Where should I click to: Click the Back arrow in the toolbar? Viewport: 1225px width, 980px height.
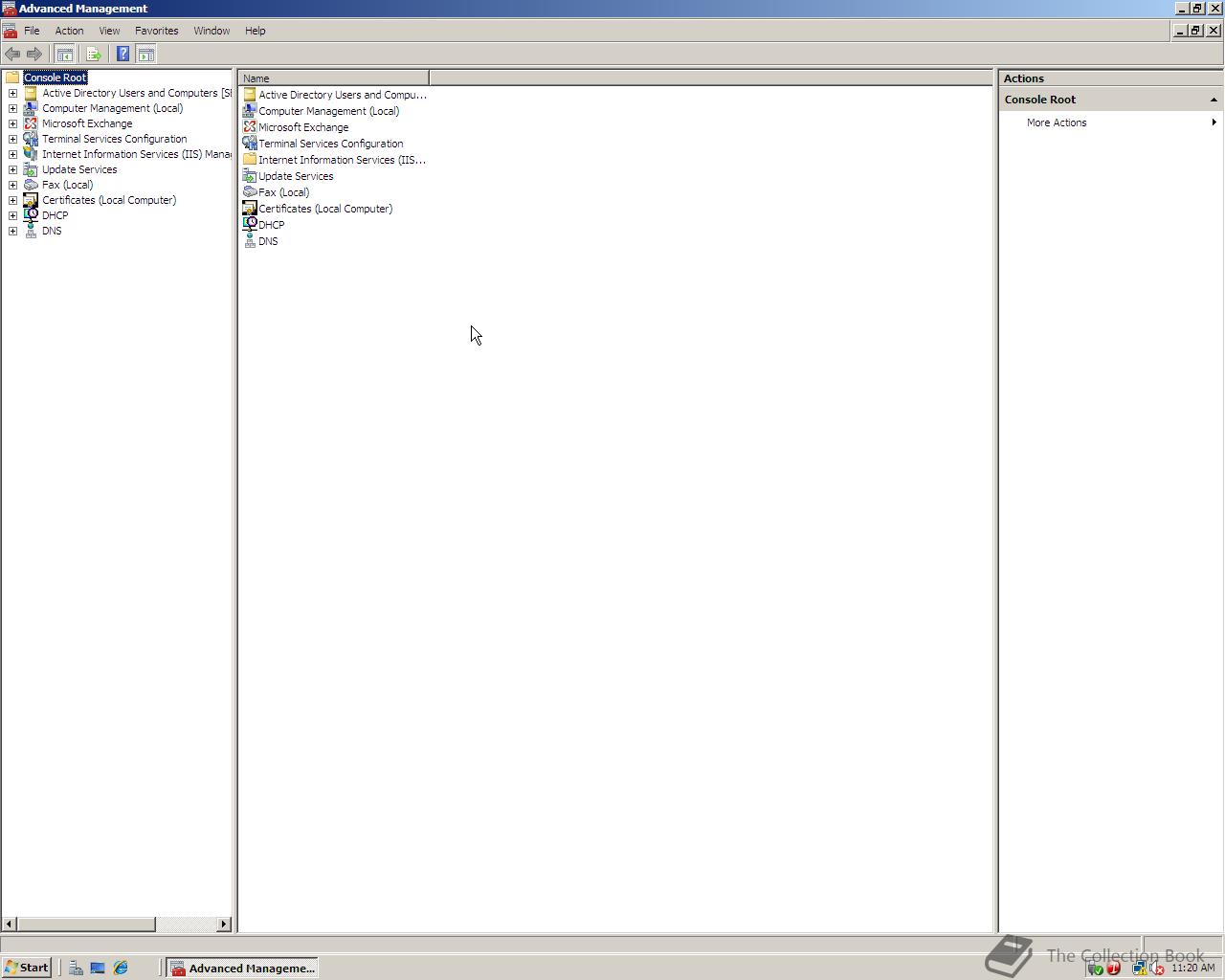point(12,55)
